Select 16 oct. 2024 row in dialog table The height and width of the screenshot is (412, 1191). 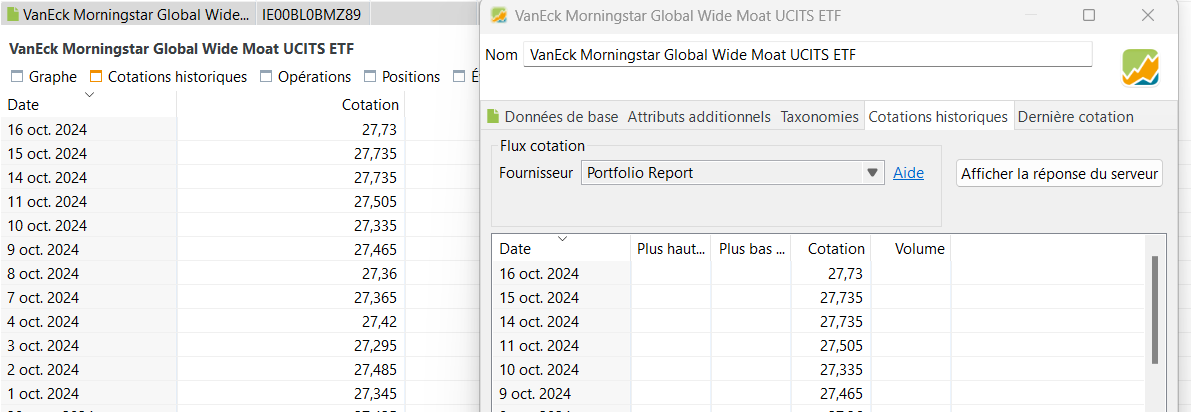[x=818, y=273]
